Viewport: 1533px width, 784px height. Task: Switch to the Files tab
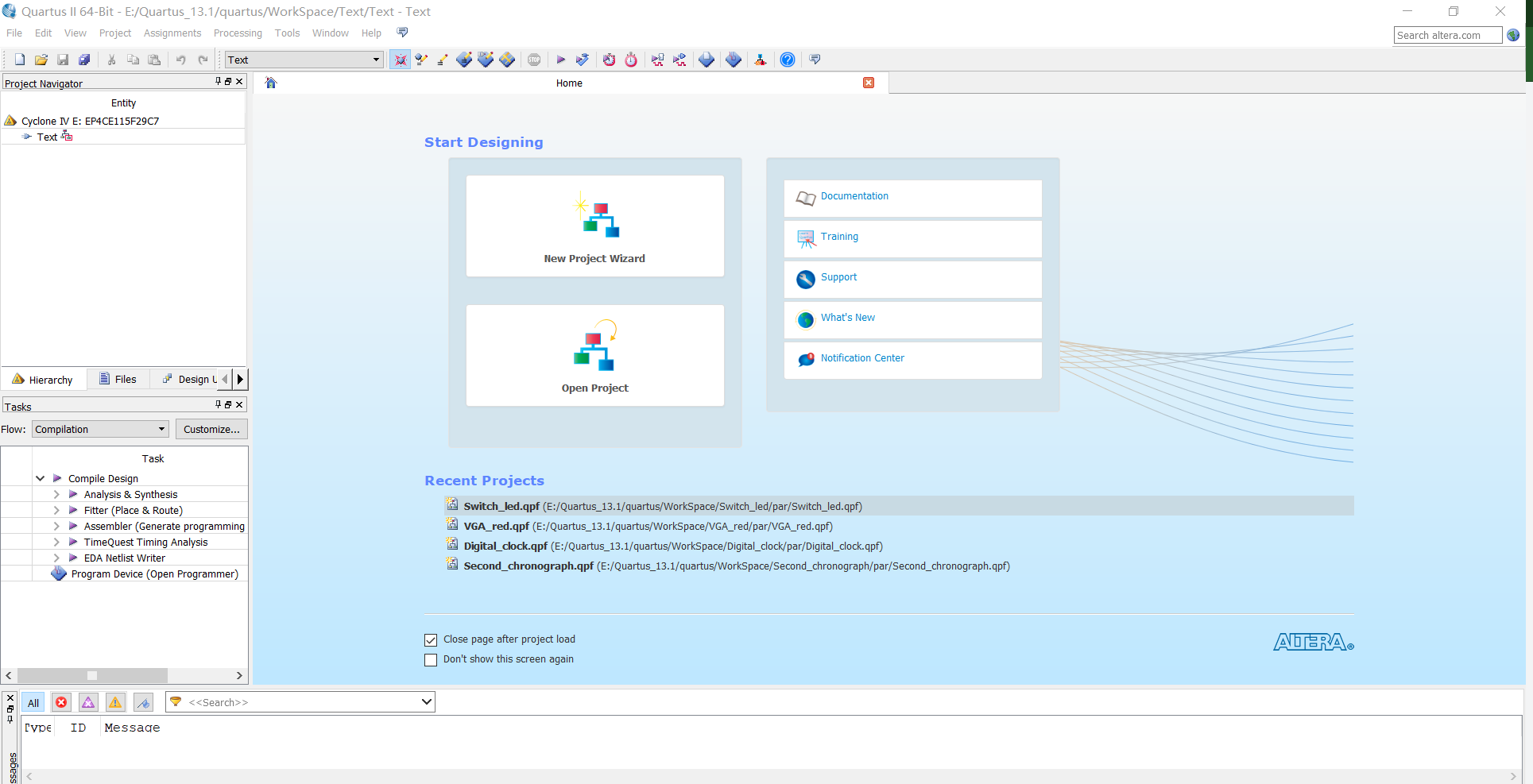click(x=118, y=379)
